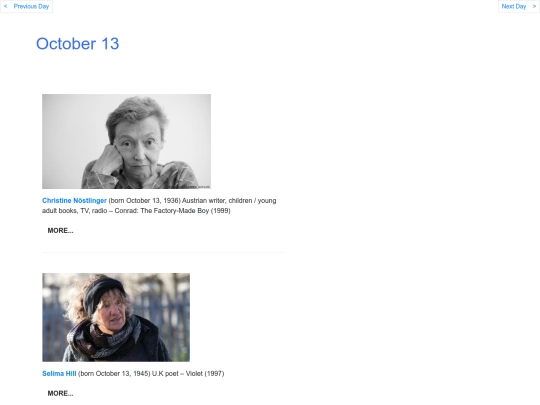The width and height of the screenshot is (540, 405).
Task: Click the born October 13, 1936 text
Action: pyautogui.click(x=144, y=200)
